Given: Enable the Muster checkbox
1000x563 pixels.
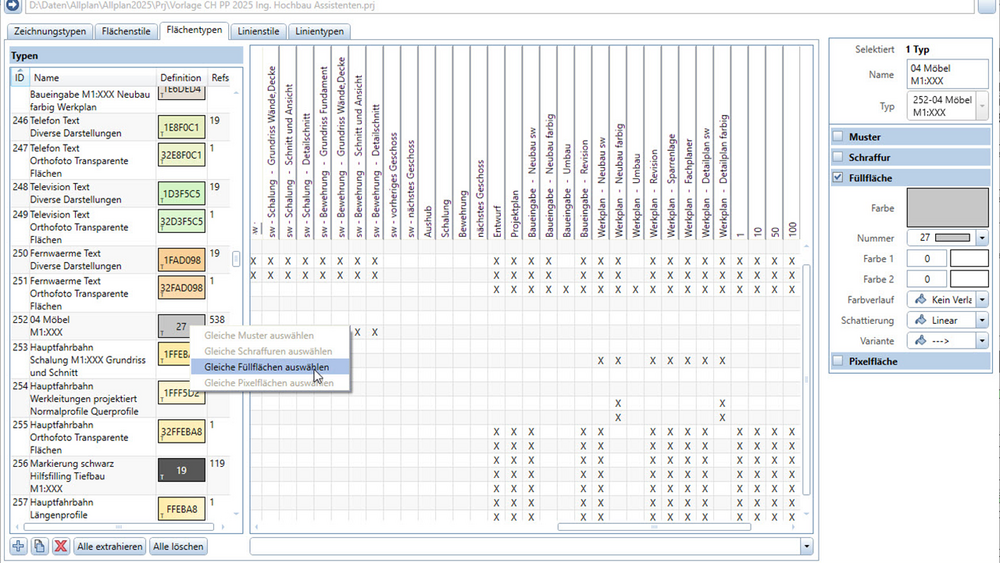Looking at the screenshot, I should tap(838, 136).
